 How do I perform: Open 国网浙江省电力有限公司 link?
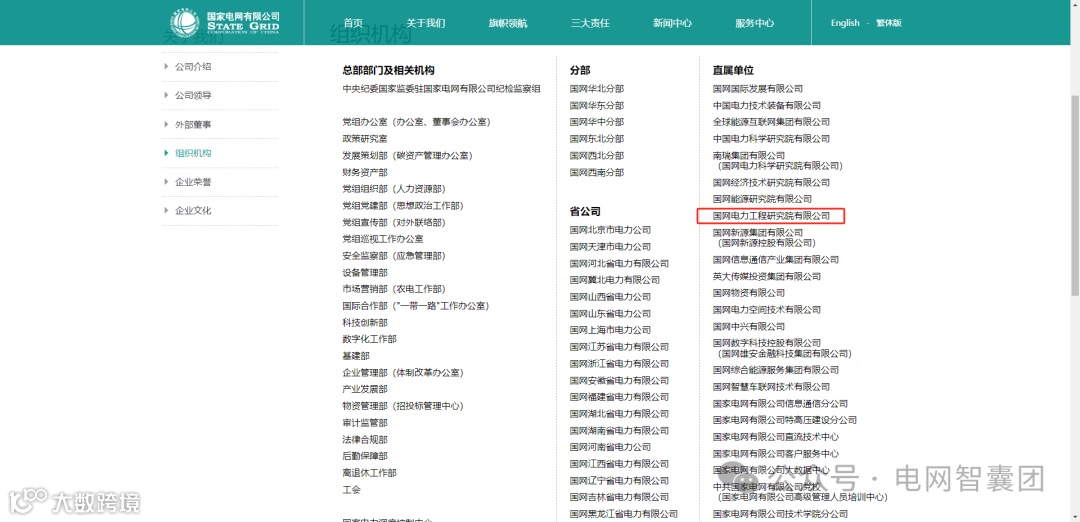[619, 364]
